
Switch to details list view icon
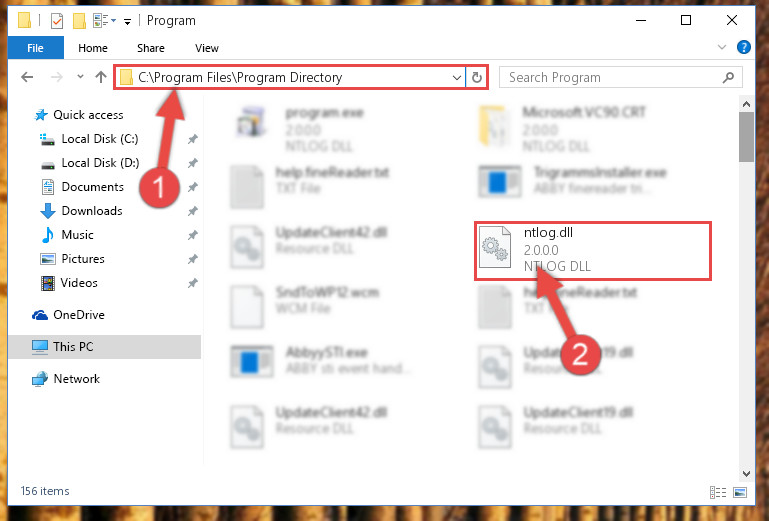click(x=718, y=492)
